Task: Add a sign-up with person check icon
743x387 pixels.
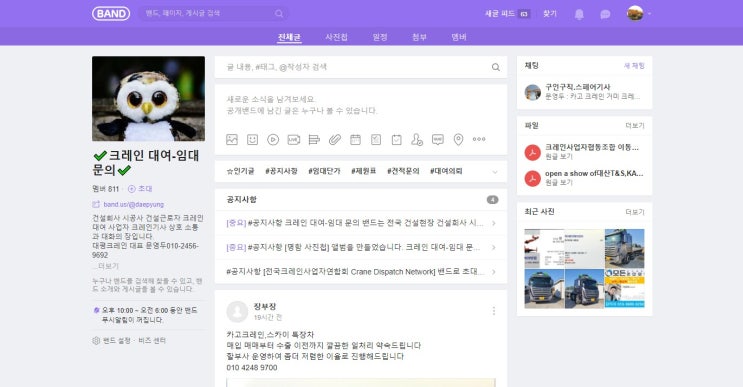Action: (x=417, y=139)
